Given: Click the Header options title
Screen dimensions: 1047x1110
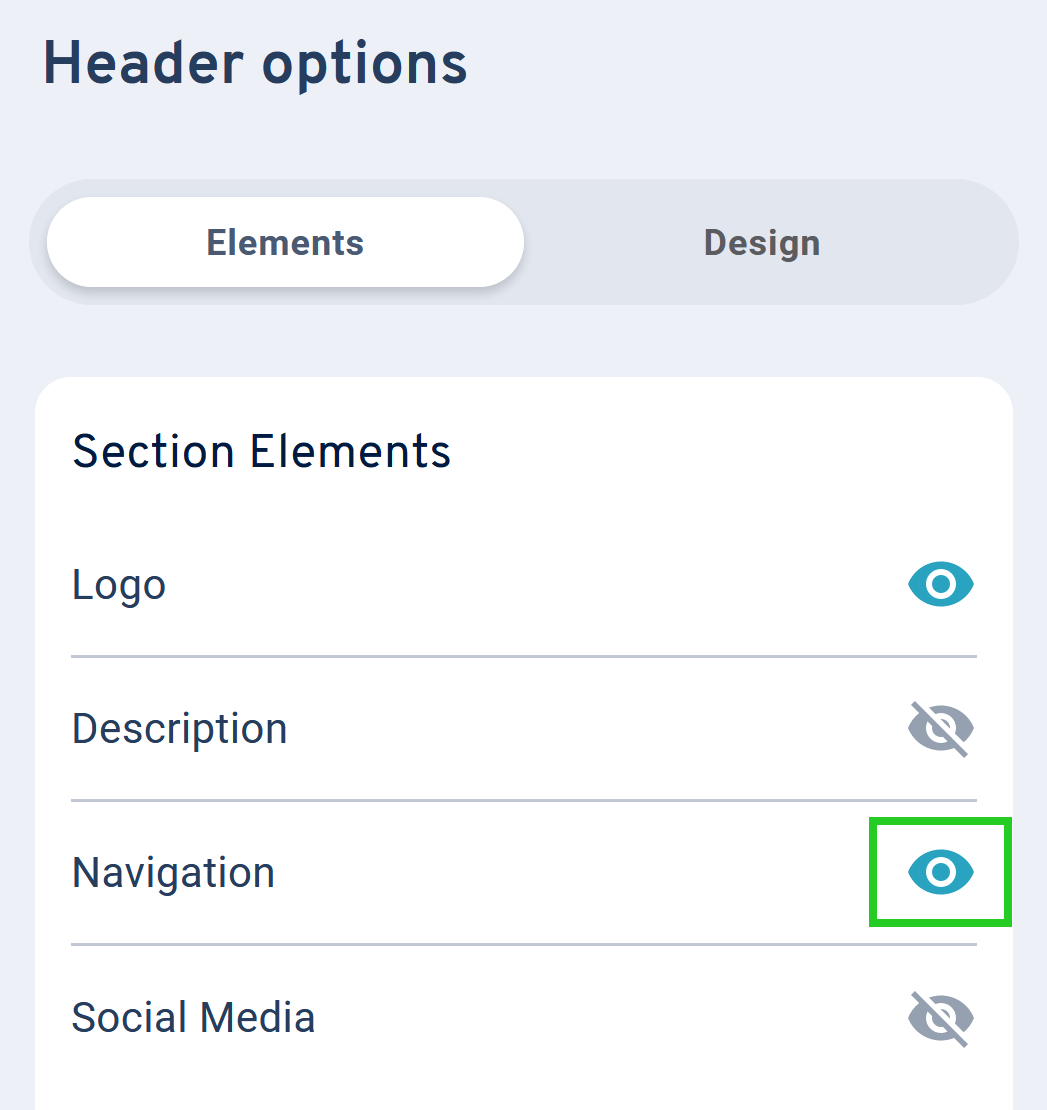Looking at the screenshot, I should (255, 63).
